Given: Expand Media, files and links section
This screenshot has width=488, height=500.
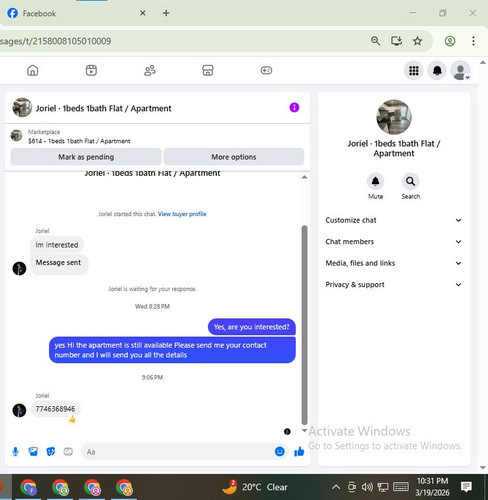Looking at the screenshot, I should [x=394, y=263].
